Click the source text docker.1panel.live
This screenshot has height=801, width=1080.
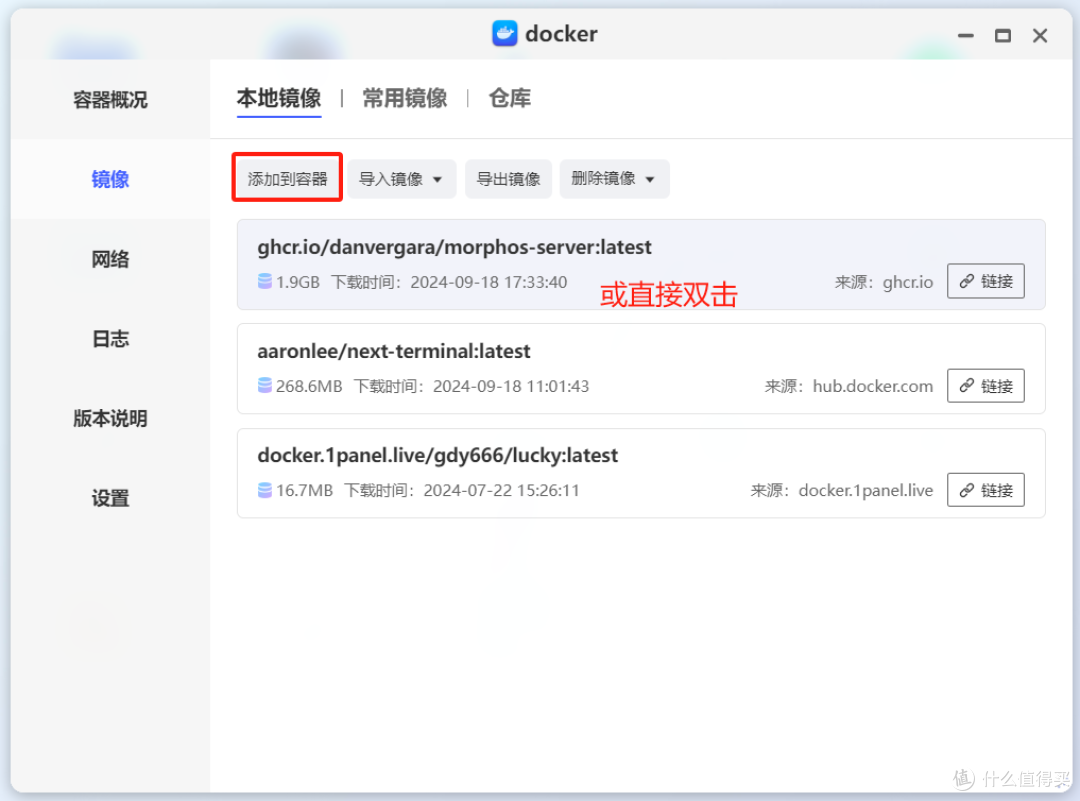point(866,490)
